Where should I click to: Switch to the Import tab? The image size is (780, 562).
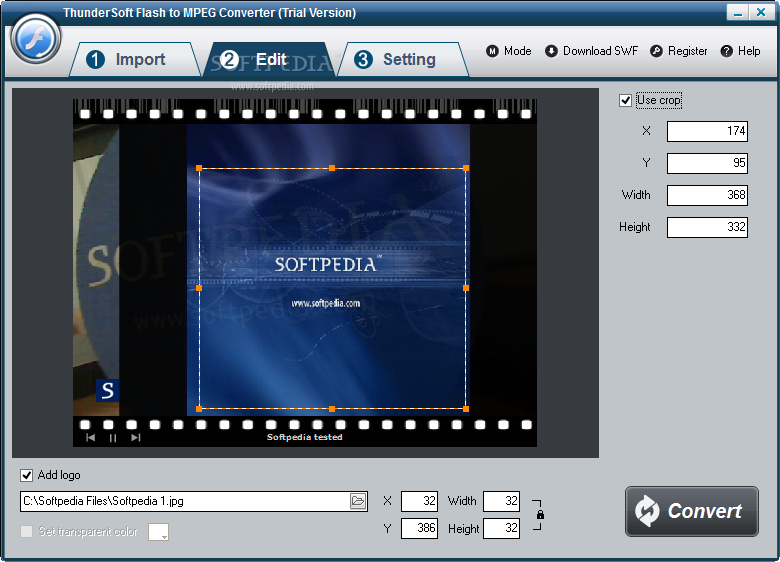tap(135, 60)
